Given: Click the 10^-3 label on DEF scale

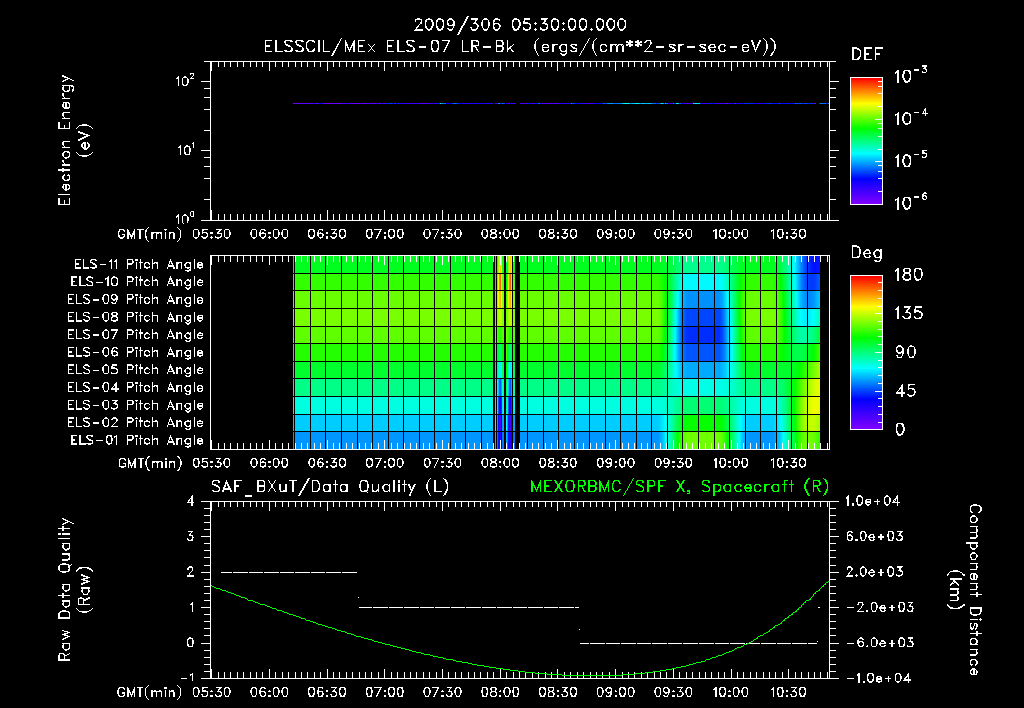Looking at the screenshot, I should [x=910, y=75].
